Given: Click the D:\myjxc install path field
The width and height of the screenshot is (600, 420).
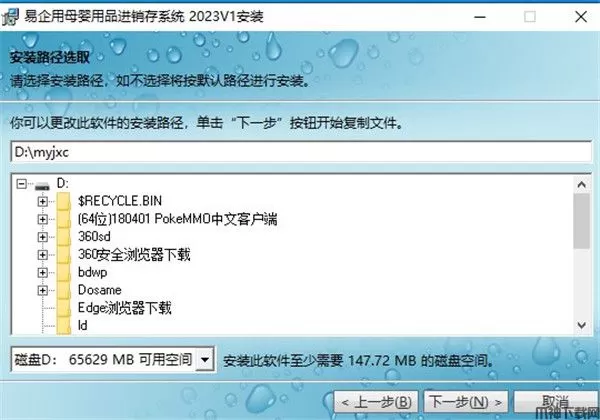Looking at the screenshot, I should [x=301, y=152].
